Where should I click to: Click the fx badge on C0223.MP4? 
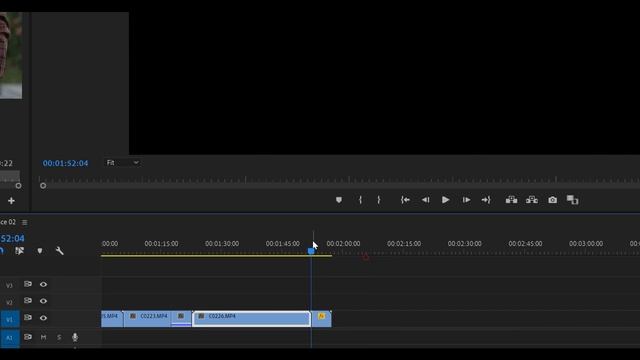pyautogui.click(x=133, y=316)
